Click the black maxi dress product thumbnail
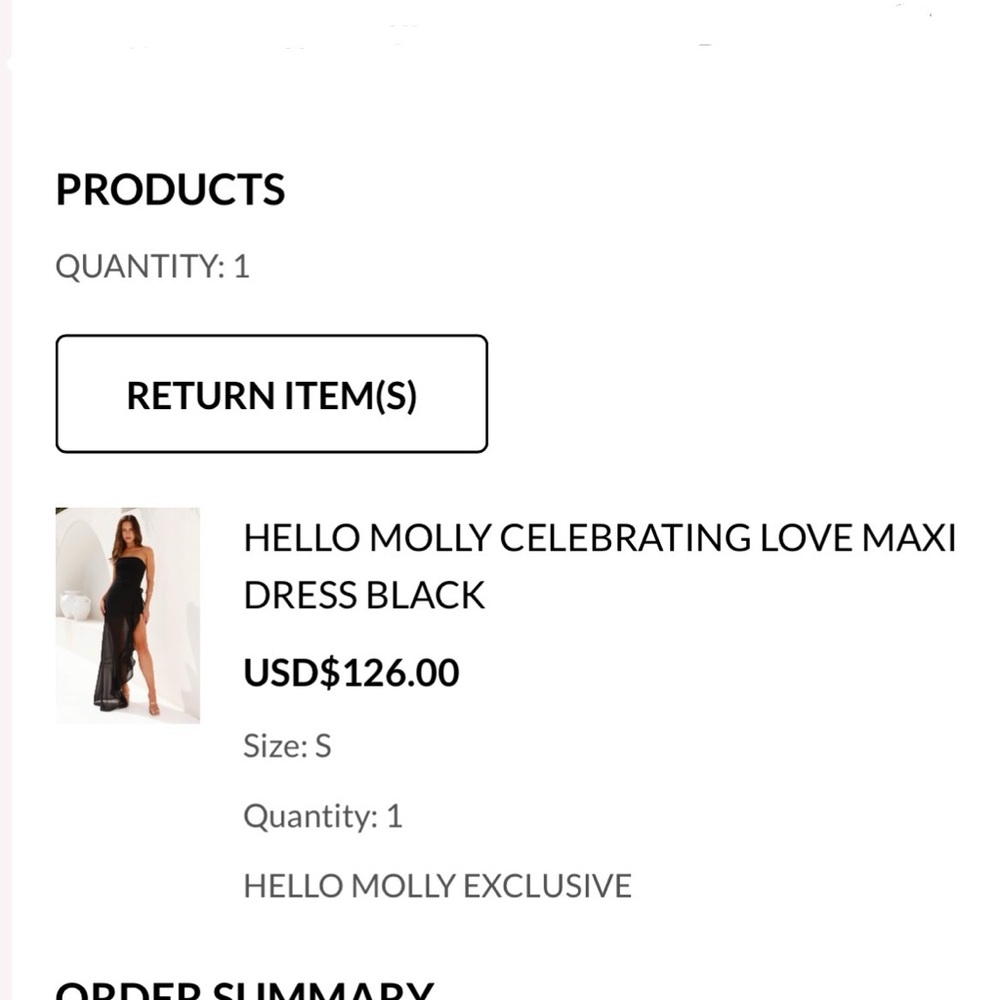 [127, 616]
